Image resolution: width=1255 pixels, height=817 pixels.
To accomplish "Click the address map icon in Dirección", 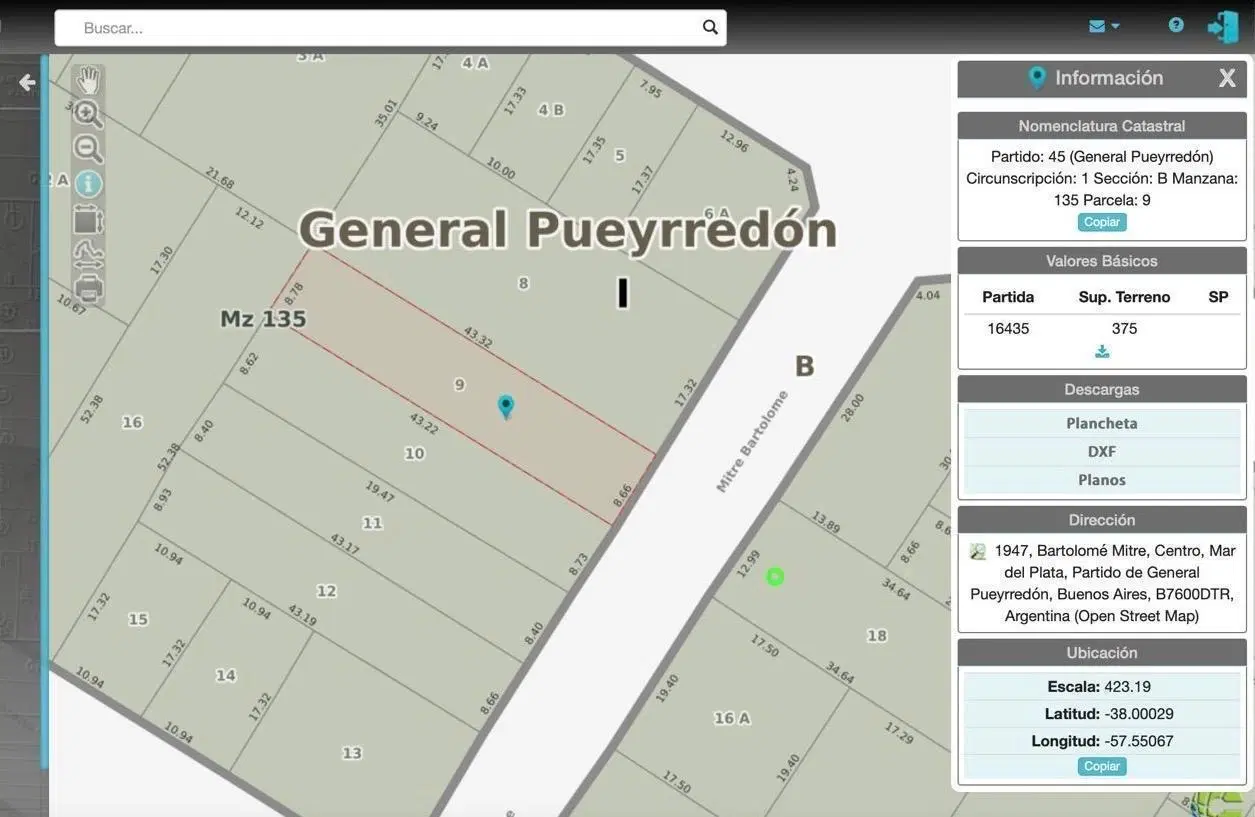I will click(x=978, y=551).
